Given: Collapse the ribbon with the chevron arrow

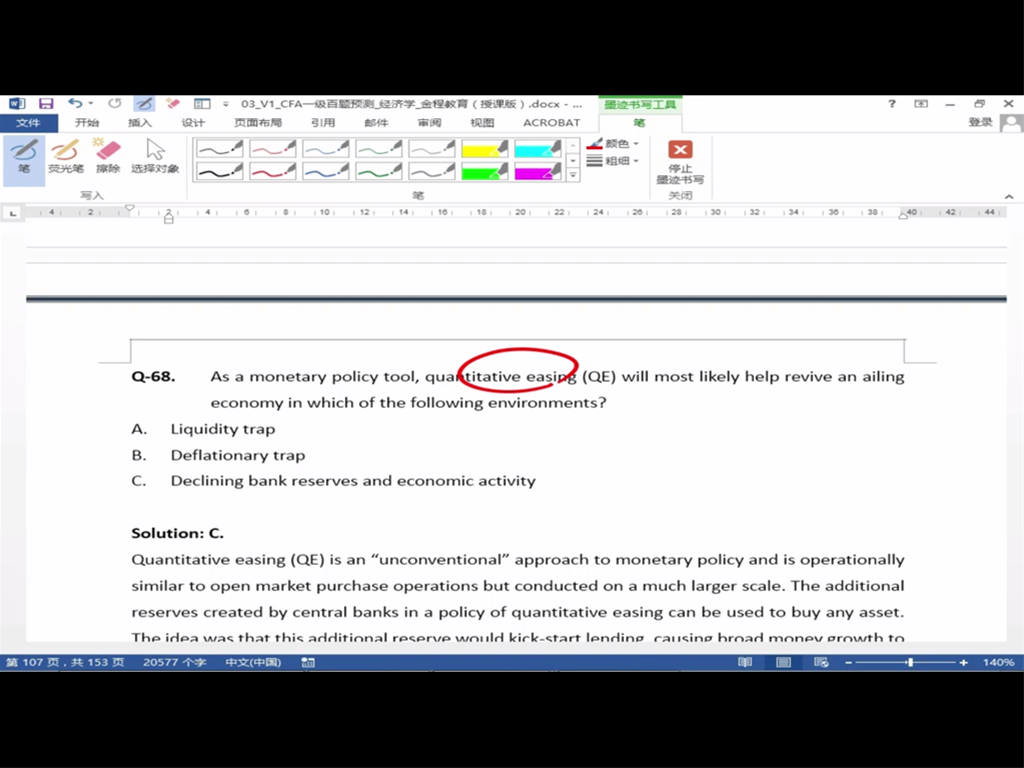Looking at the screenshot, I should [x=1009, y=196].
